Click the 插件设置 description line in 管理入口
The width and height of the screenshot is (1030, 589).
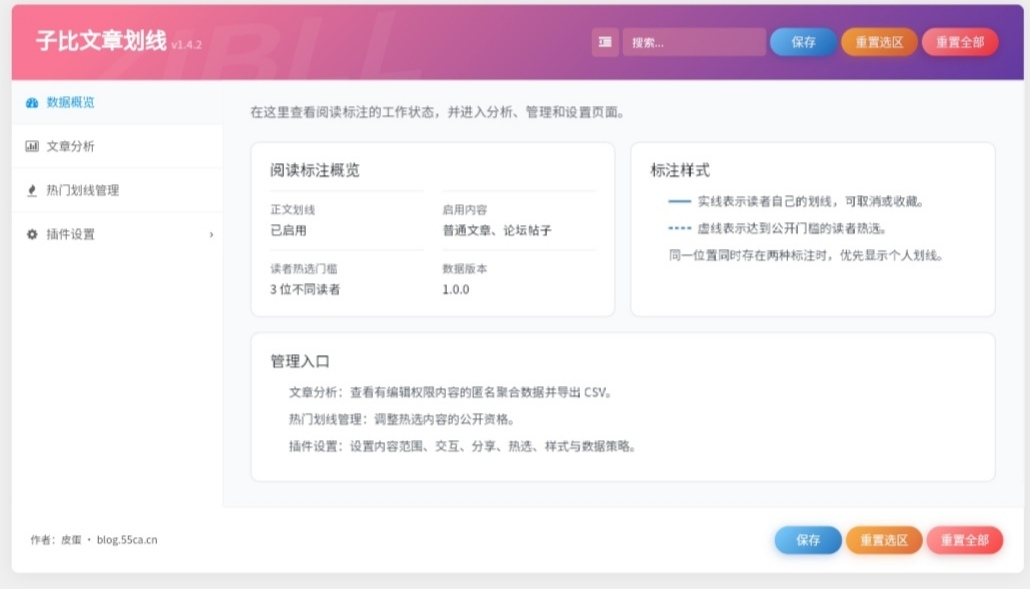pyautogui.click(x=462, y=447)
